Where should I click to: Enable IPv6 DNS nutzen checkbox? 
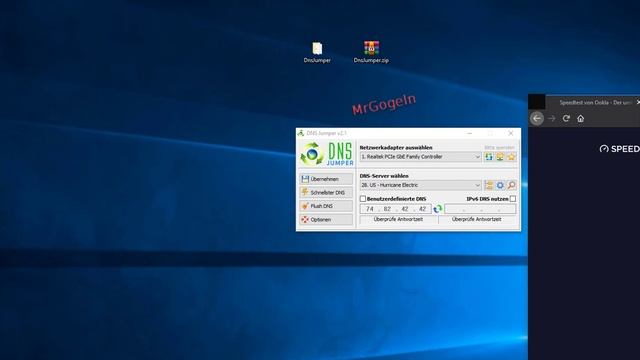513,199
